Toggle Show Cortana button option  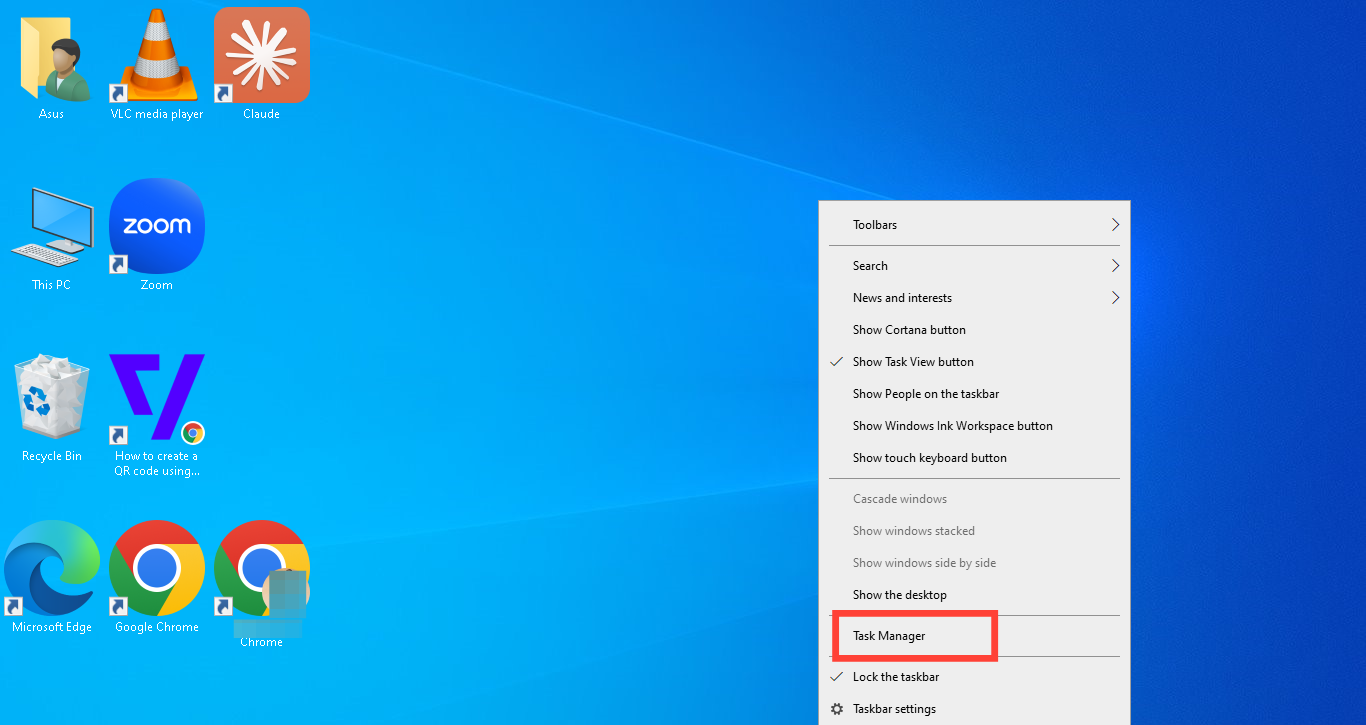point(975,330)
